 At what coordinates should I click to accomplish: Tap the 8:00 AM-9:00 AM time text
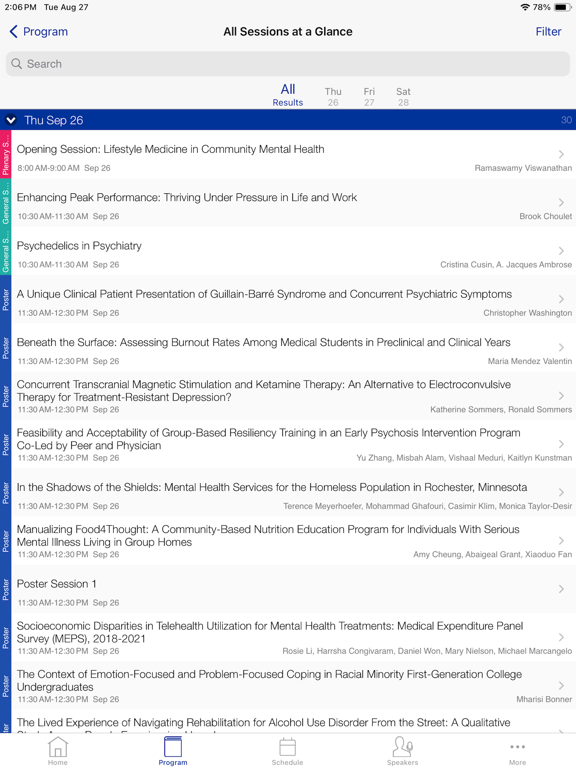[48, 168]
